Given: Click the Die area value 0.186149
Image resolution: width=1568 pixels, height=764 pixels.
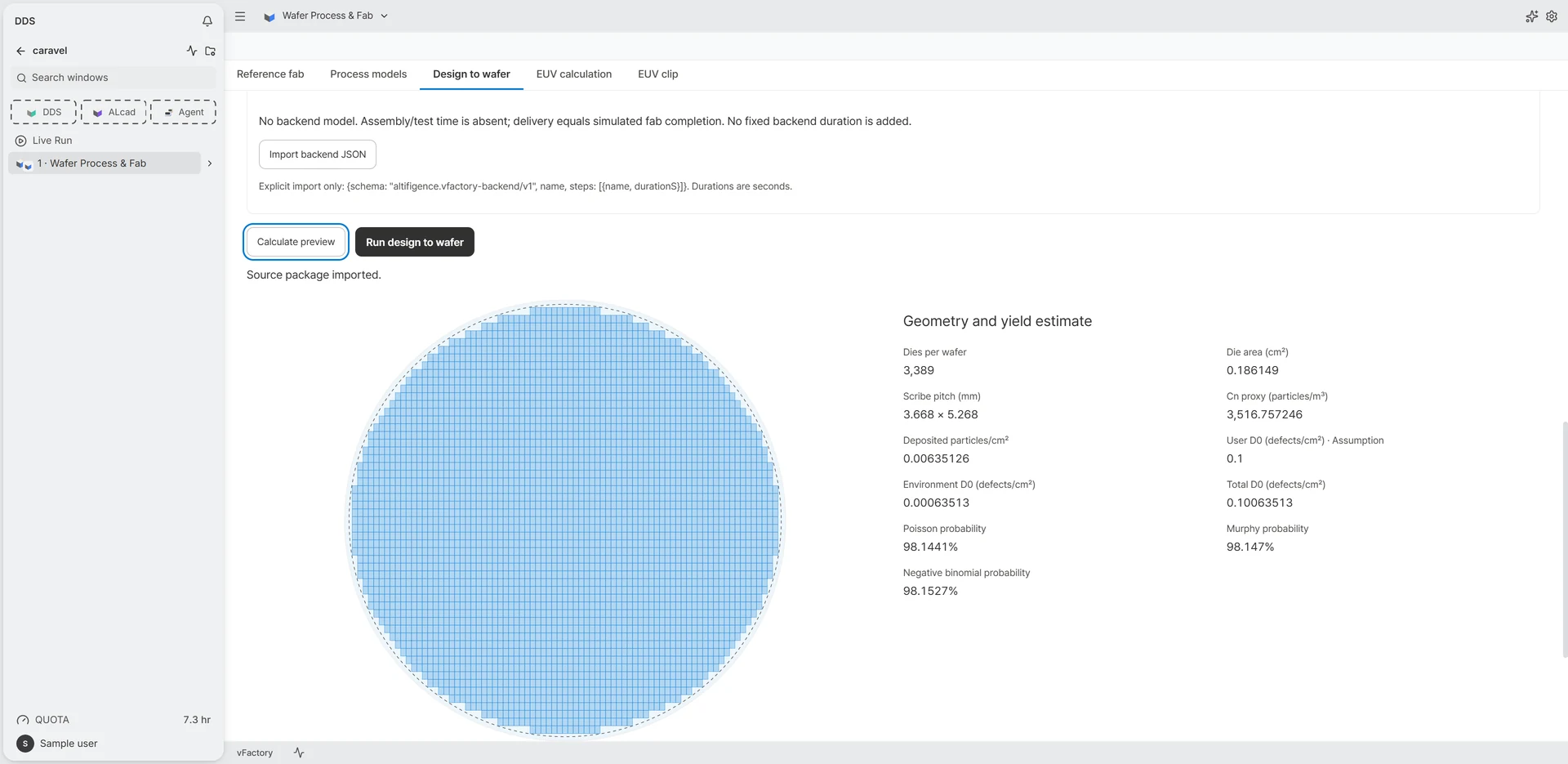Looking at the screenshot, I should click(1253, 370).
